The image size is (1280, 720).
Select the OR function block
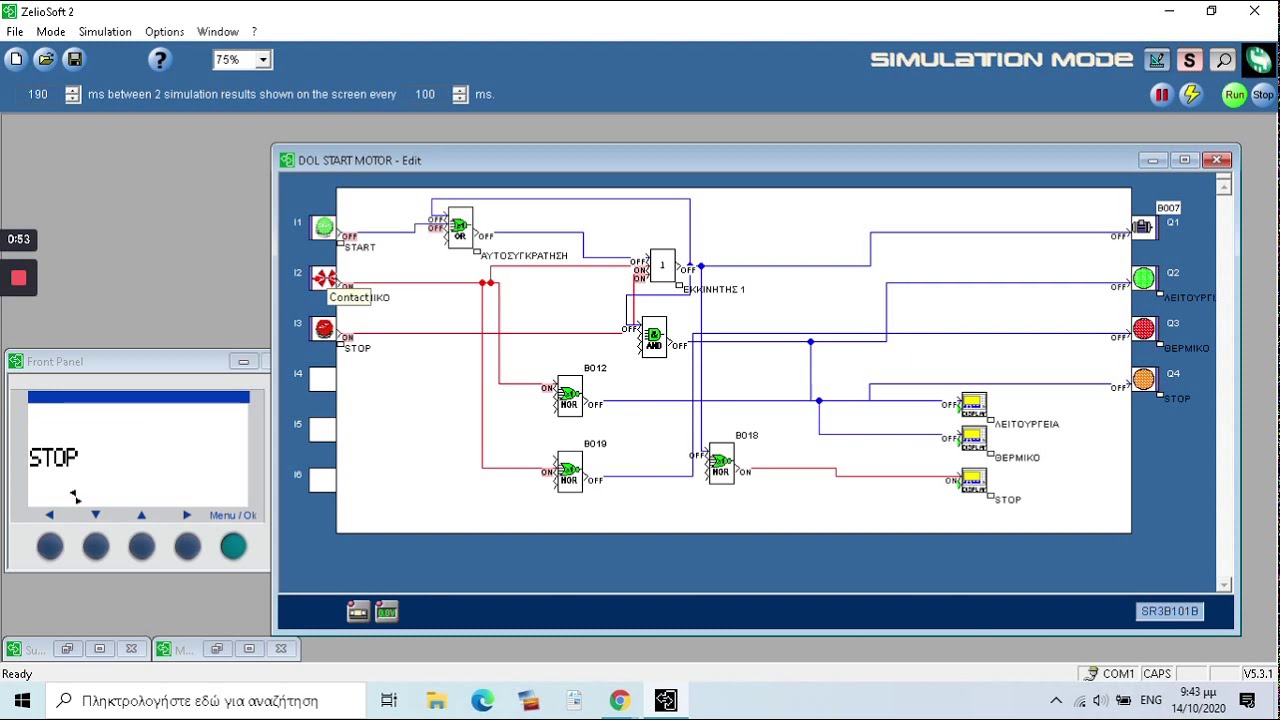(460, 228)
